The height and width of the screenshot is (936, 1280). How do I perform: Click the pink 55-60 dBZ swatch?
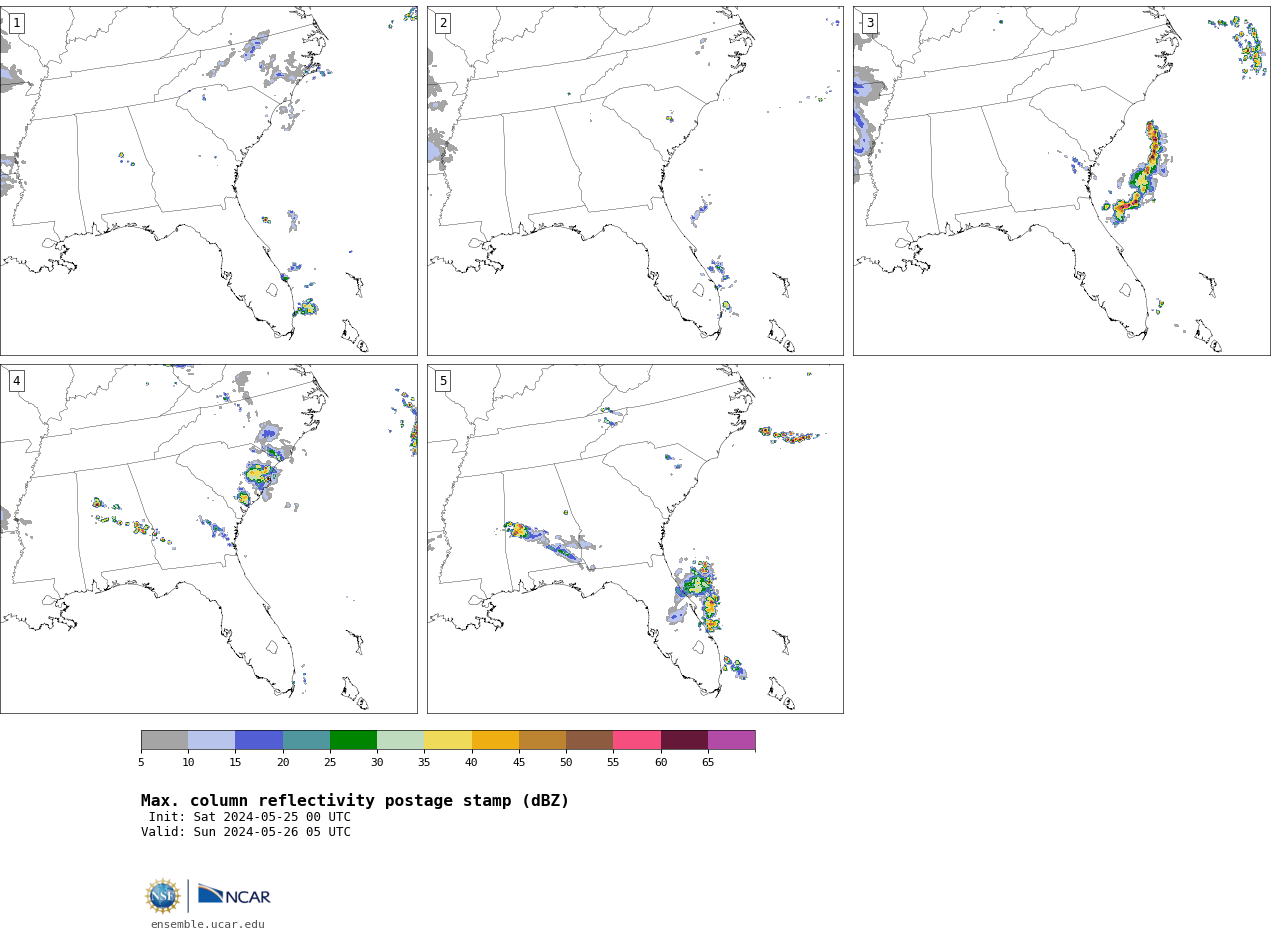click(x=637, y=740)
